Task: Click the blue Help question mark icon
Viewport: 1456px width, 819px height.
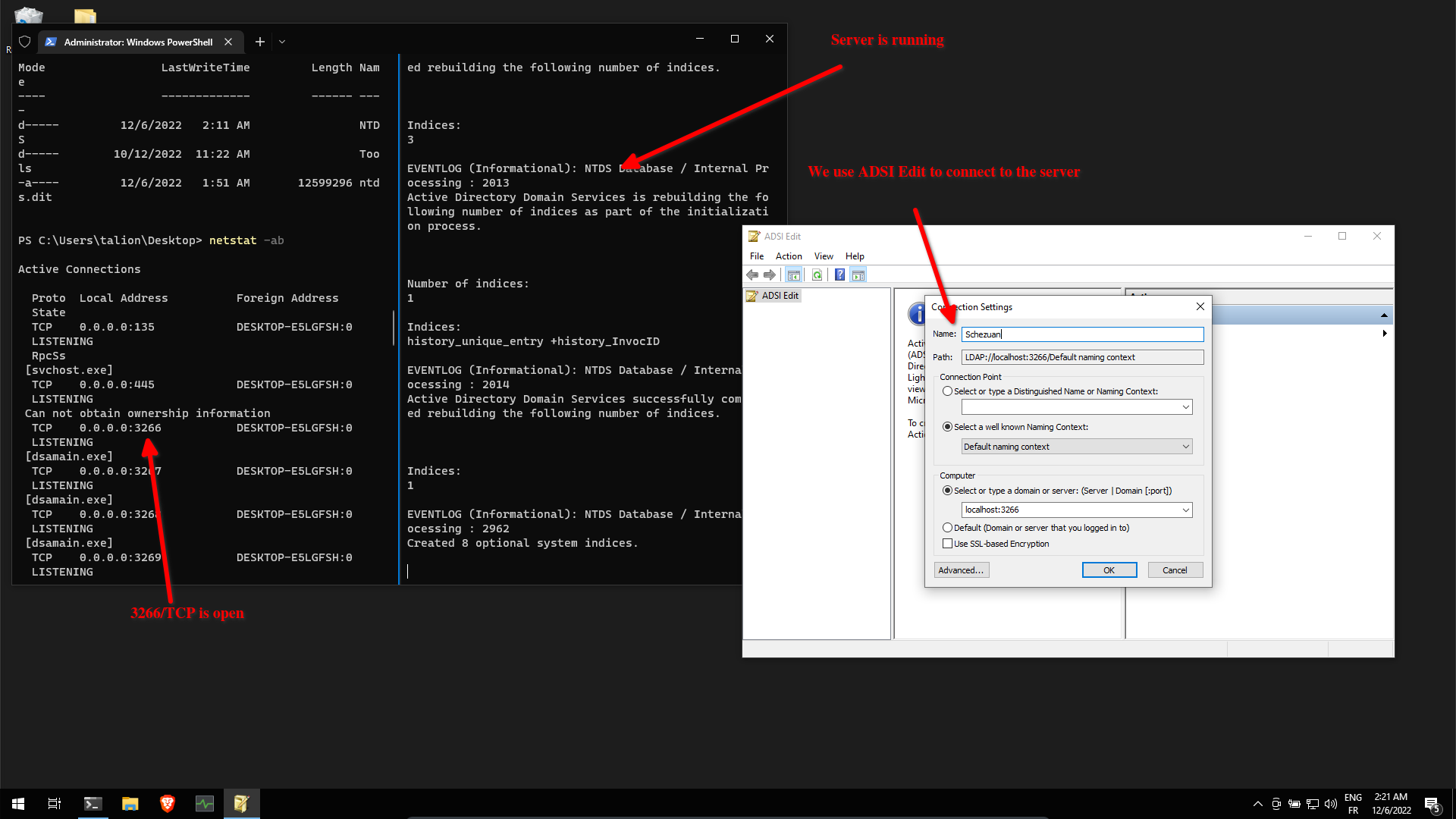Action: tap(839, 275)
